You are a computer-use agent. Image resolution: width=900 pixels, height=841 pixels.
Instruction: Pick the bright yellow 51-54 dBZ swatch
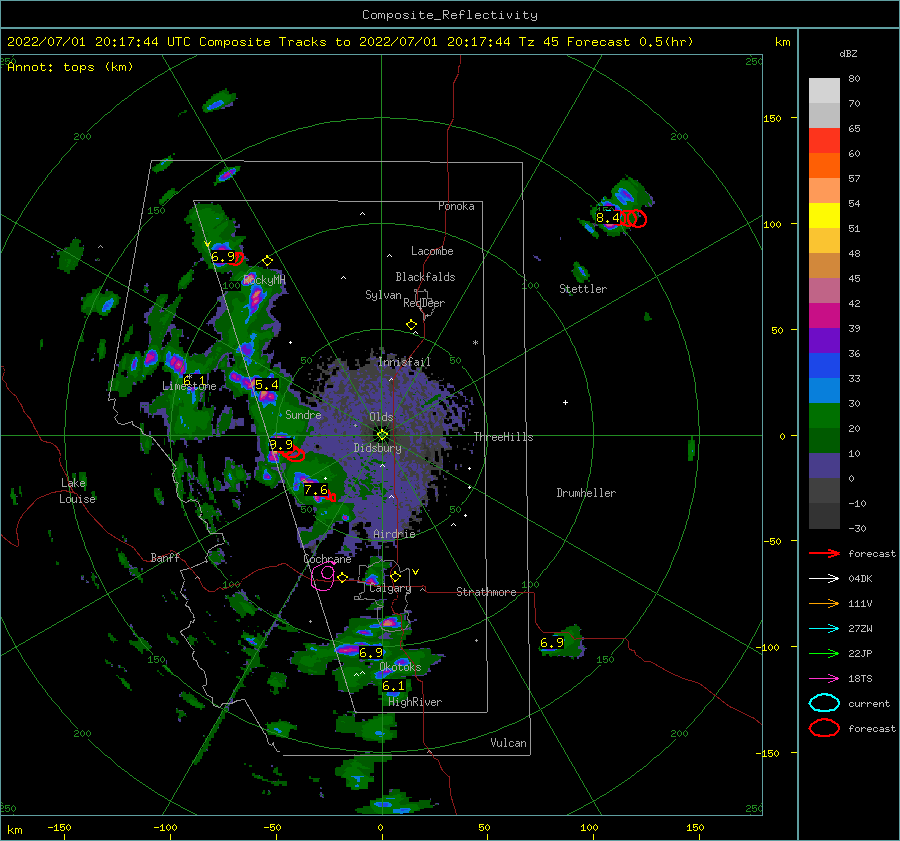824,216
